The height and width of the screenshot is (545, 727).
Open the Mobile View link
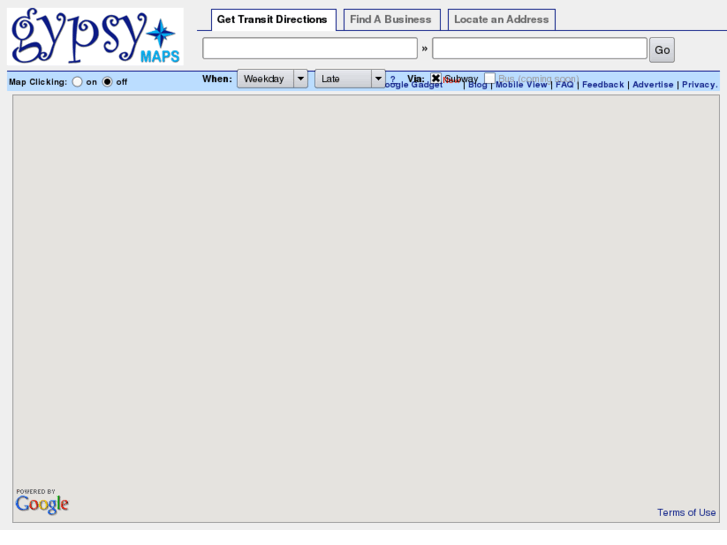click(522, 85)
